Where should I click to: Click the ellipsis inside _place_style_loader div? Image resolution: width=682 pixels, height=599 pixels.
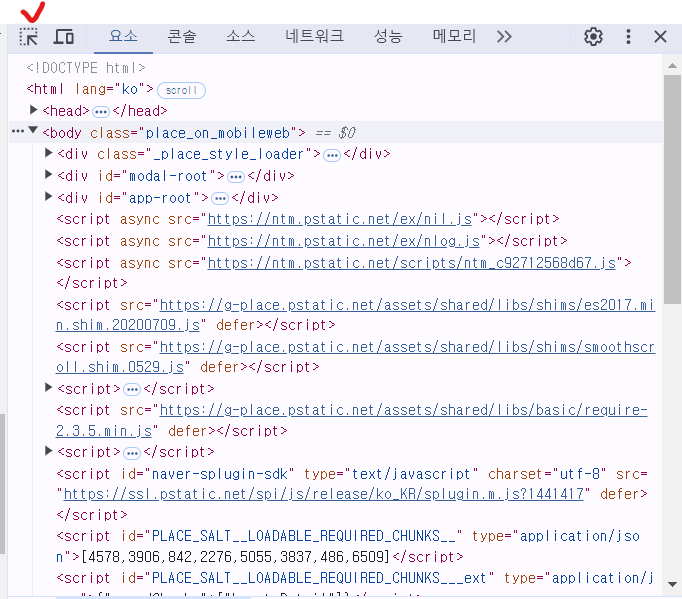coord(332,155)
